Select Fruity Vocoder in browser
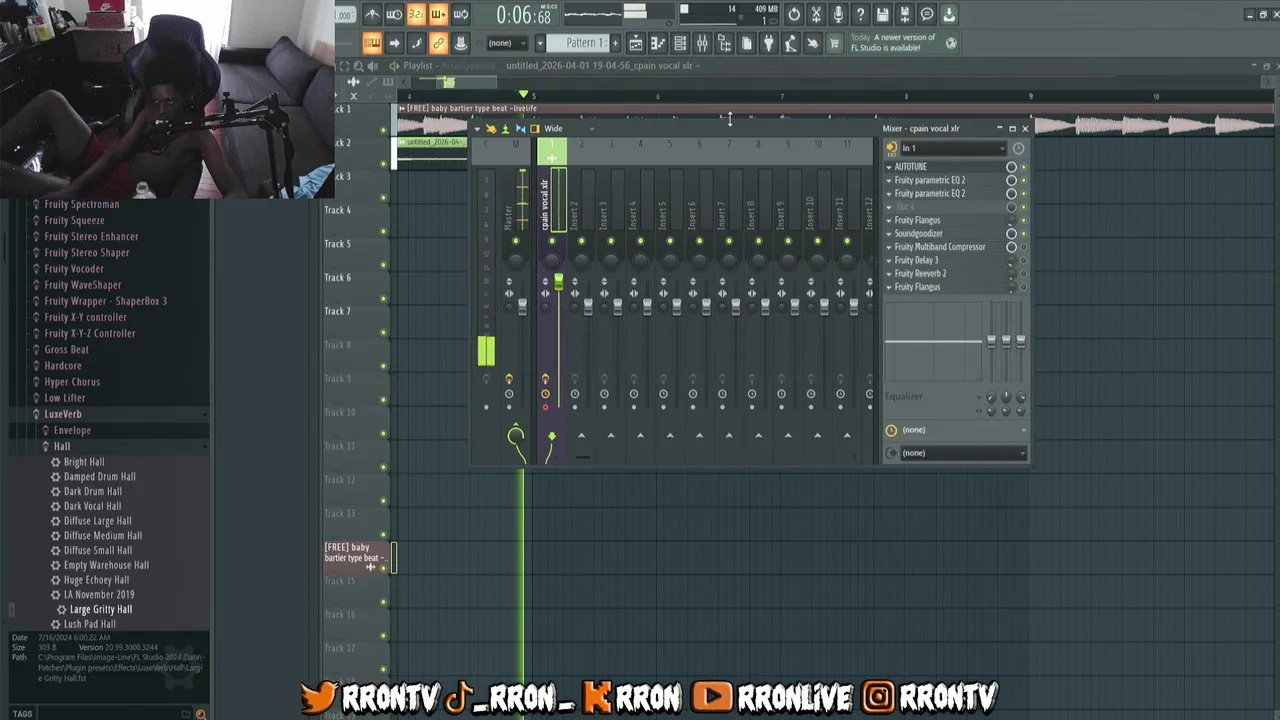Screen dimensions: 1280x720 74,269
